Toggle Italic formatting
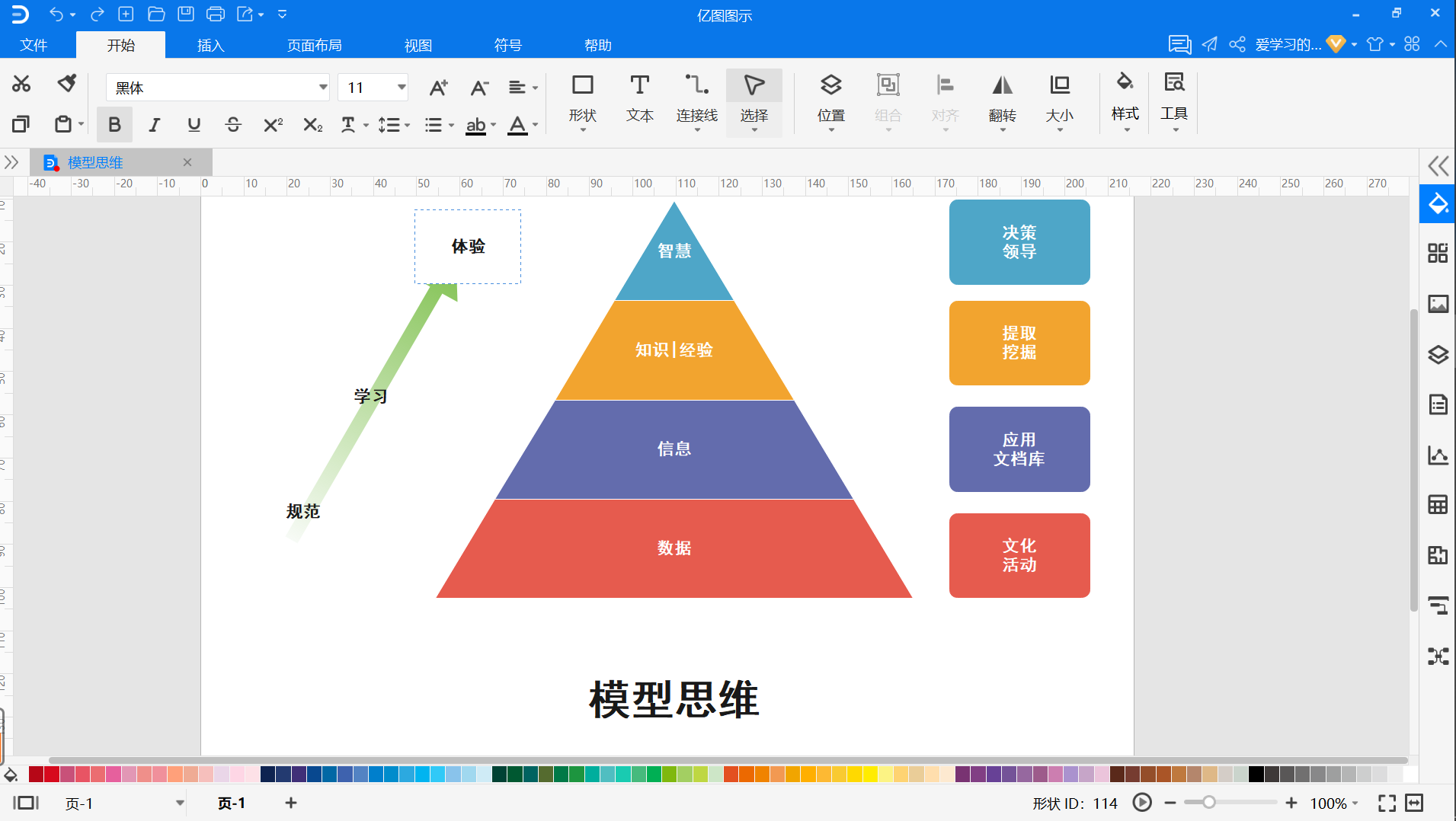1456x821 pixels. [154, 124]
